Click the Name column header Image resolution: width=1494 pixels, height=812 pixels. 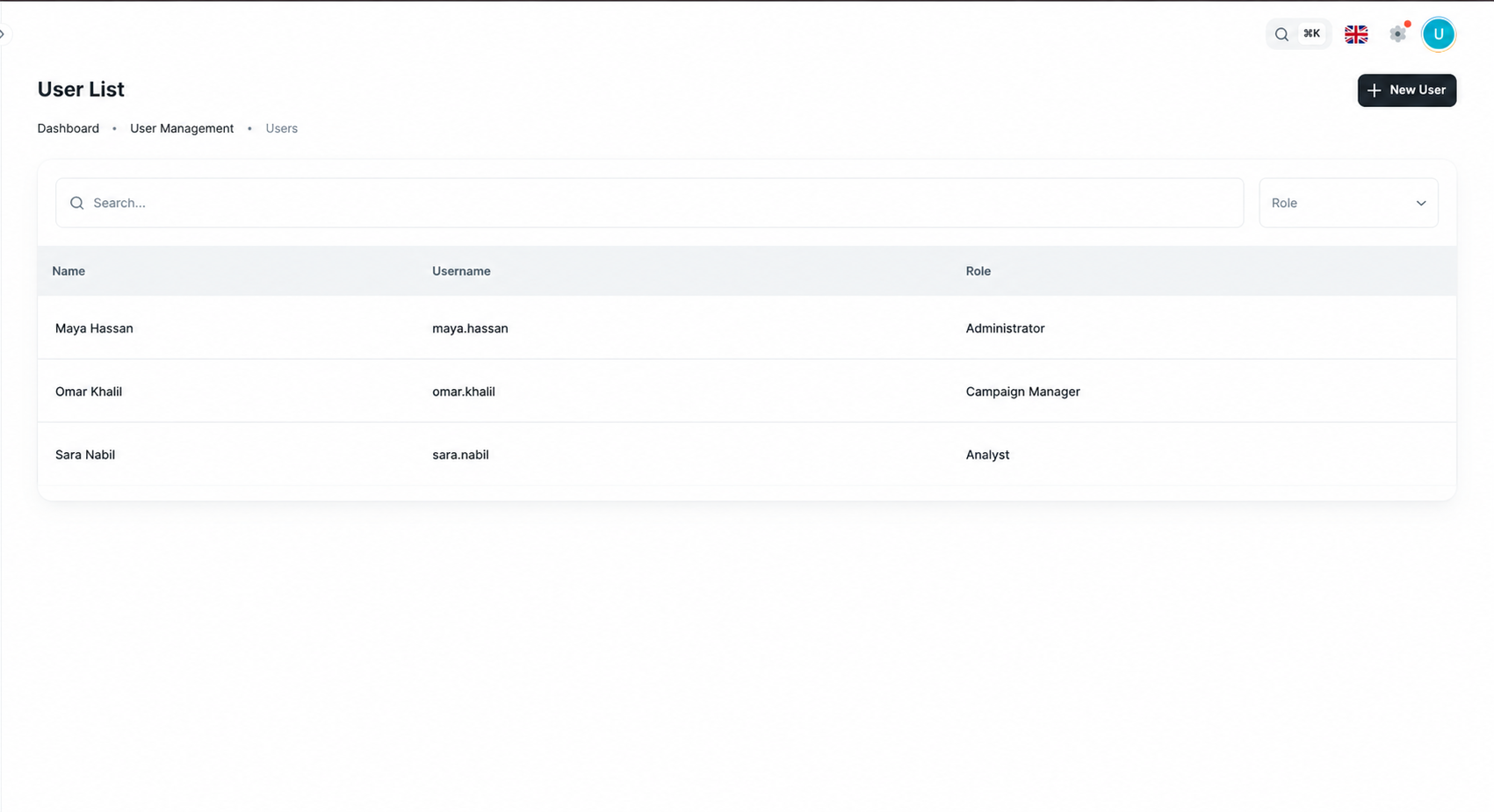69,271
